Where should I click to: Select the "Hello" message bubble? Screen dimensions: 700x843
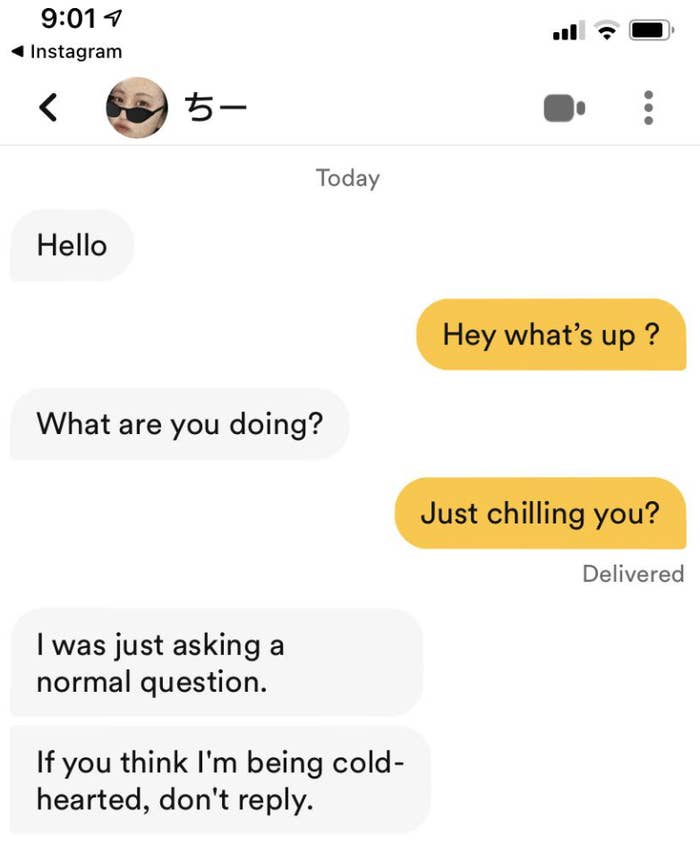pyautogui.click(x=72, y=246)
